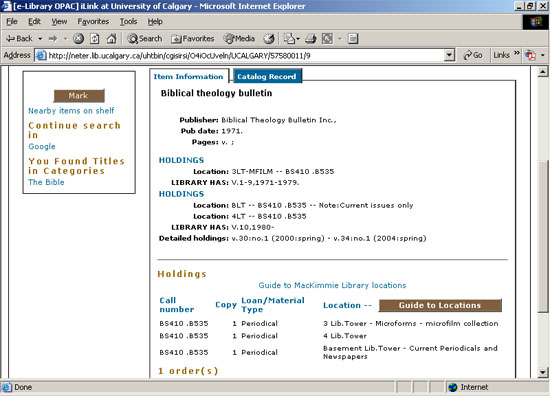Click the Internet Explorer title bar icon

pos(6,6)
